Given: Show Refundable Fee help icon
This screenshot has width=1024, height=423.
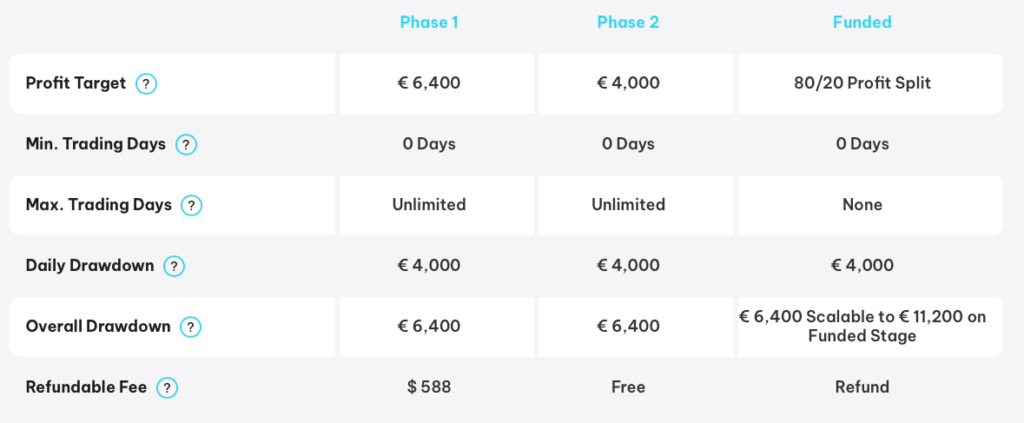Looking at the screenshot, I should (x=167, y=388).
